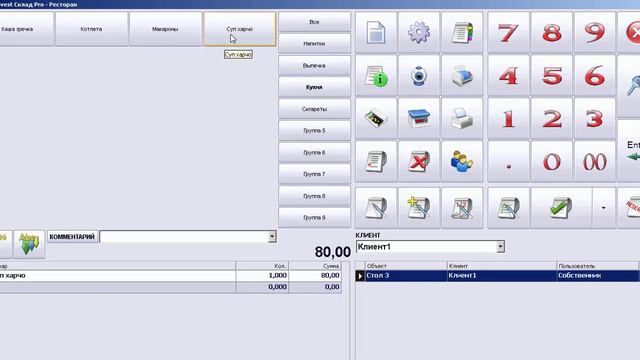Click the add new order notepad with plus icon
This screenshot has width=640, height=360.
pyautogui.click(x=419, y=208)
